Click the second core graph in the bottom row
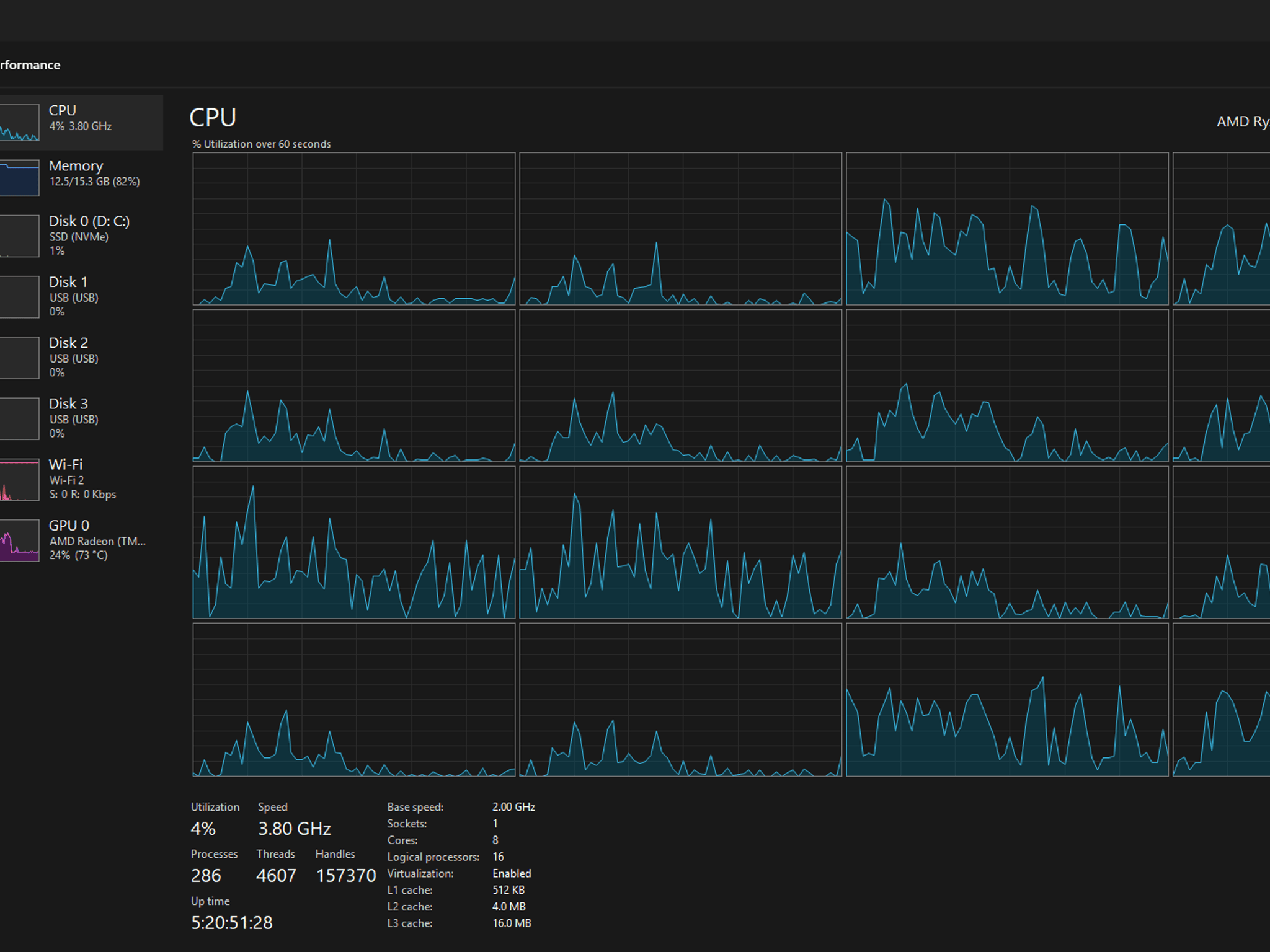This screenshot has width=1270, height=952. coord(680,700)
